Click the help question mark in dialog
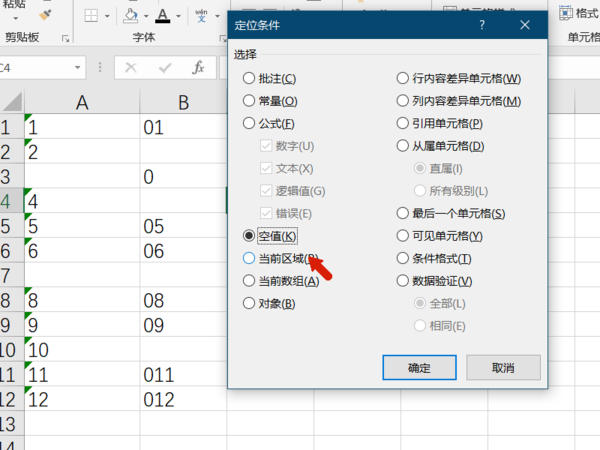 [482, 25]
